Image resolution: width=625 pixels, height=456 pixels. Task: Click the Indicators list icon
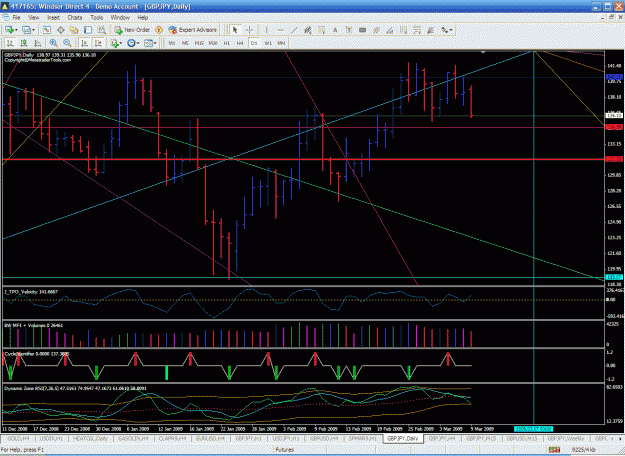(114, 43)
